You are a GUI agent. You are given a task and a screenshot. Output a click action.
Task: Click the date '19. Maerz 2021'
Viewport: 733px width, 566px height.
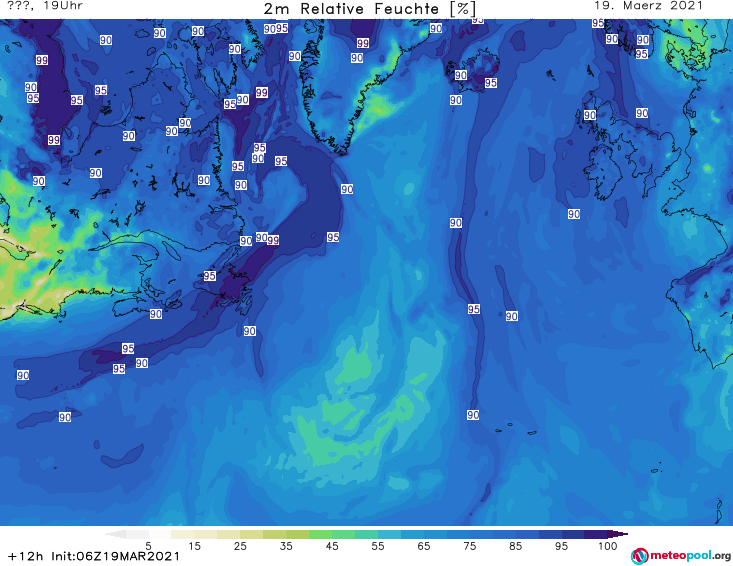(x=648, y=6)
